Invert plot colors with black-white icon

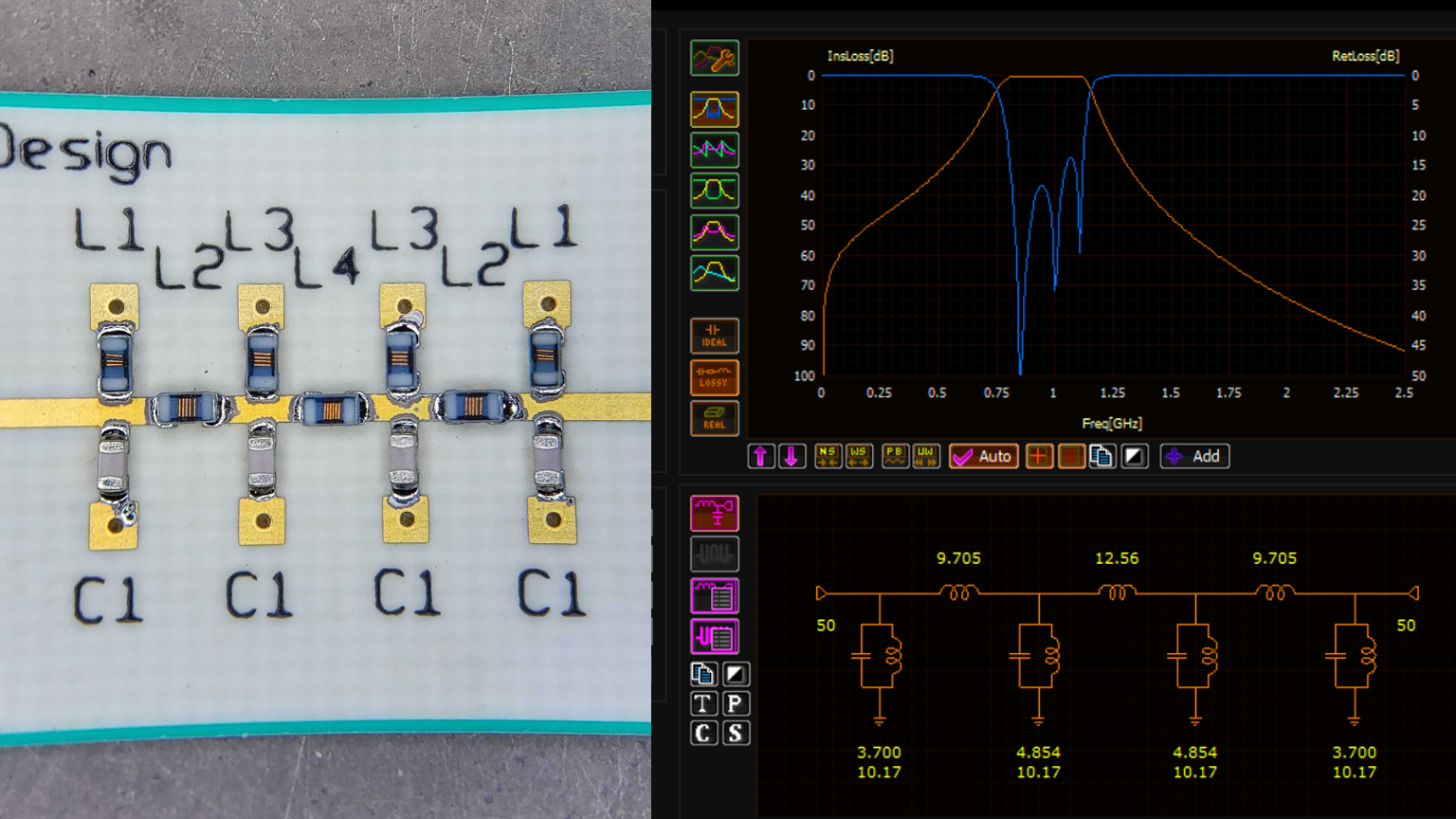click(1134, 457)
